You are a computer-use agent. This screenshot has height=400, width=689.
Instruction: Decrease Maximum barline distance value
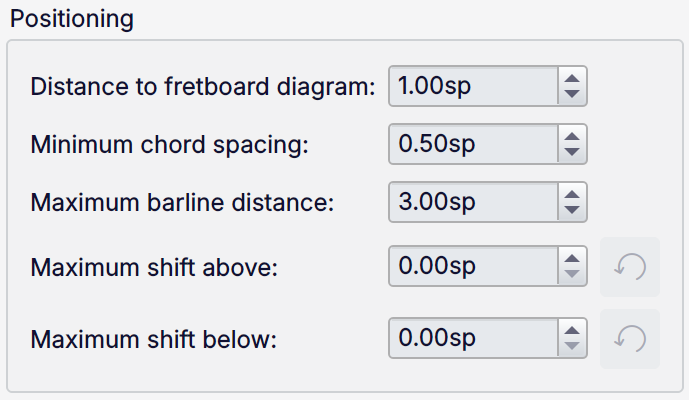(x=572, y=210)
